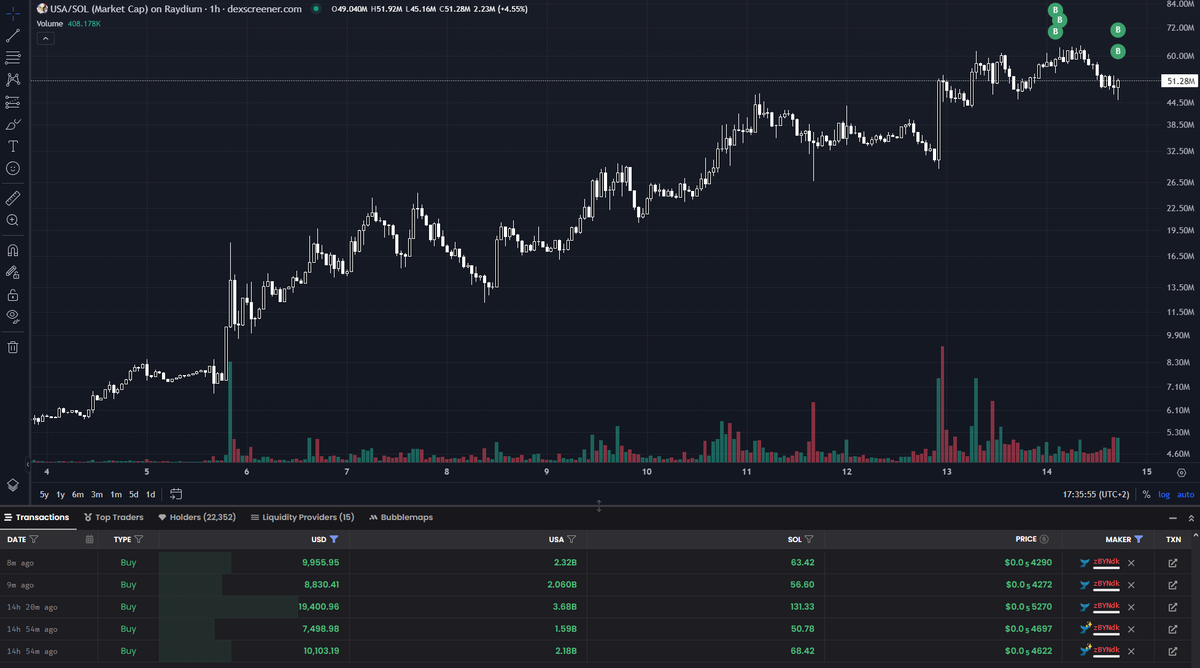Screen dimensions: 1200x668
Task: Open chart settings gear on time axis
Action: point(1182,472)
